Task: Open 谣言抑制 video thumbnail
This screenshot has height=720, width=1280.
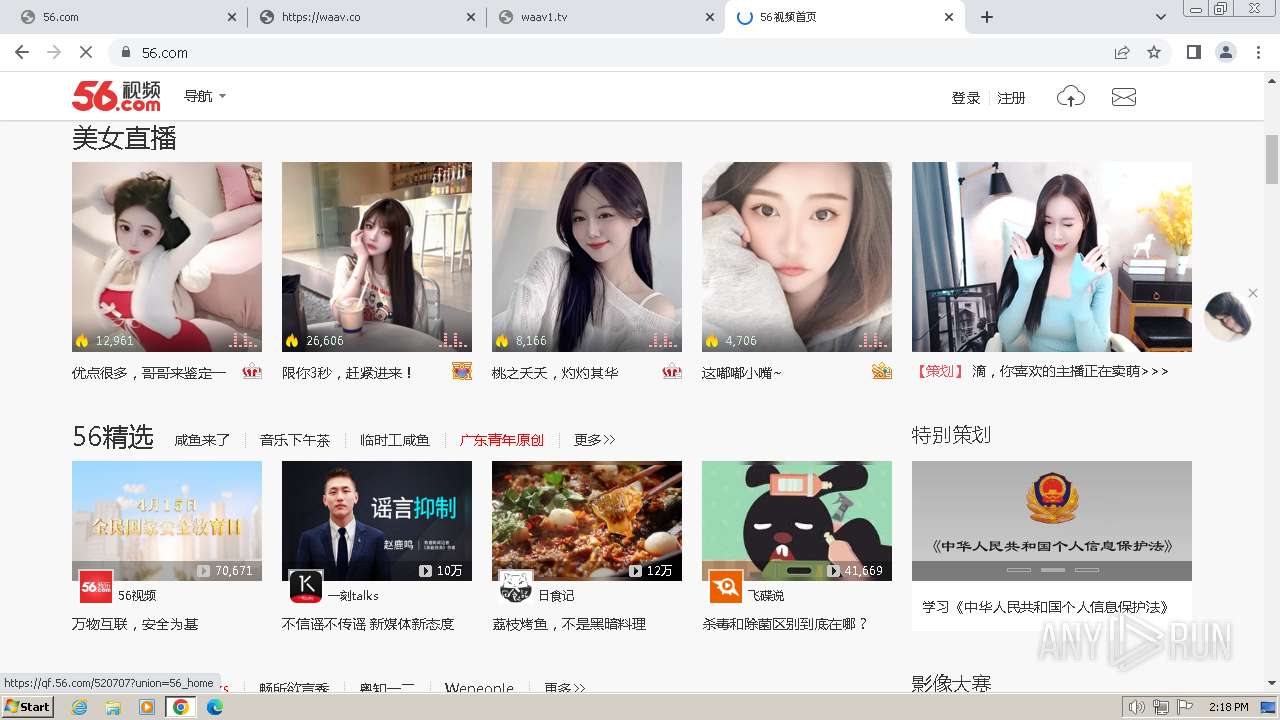Action: click(377, 520)
